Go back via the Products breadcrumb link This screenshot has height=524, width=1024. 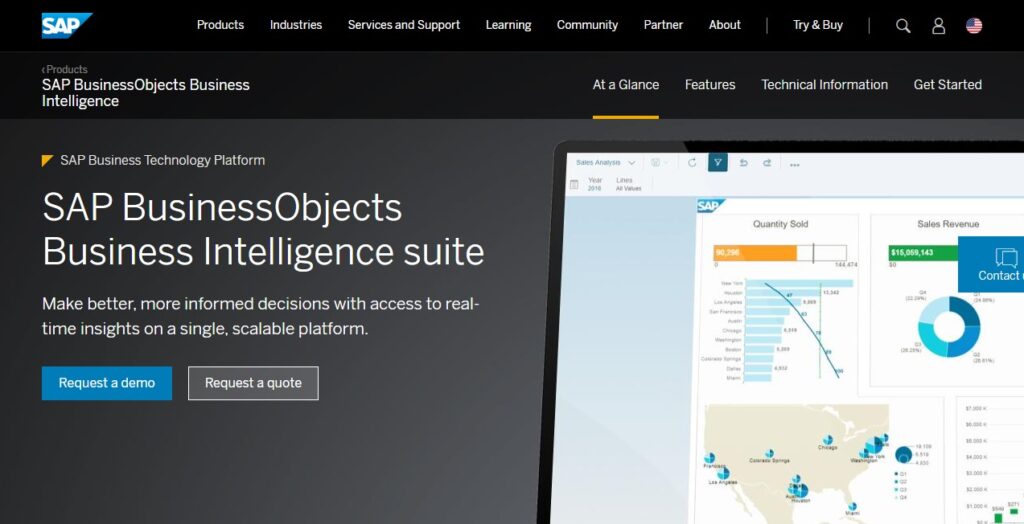click(65, 69)
